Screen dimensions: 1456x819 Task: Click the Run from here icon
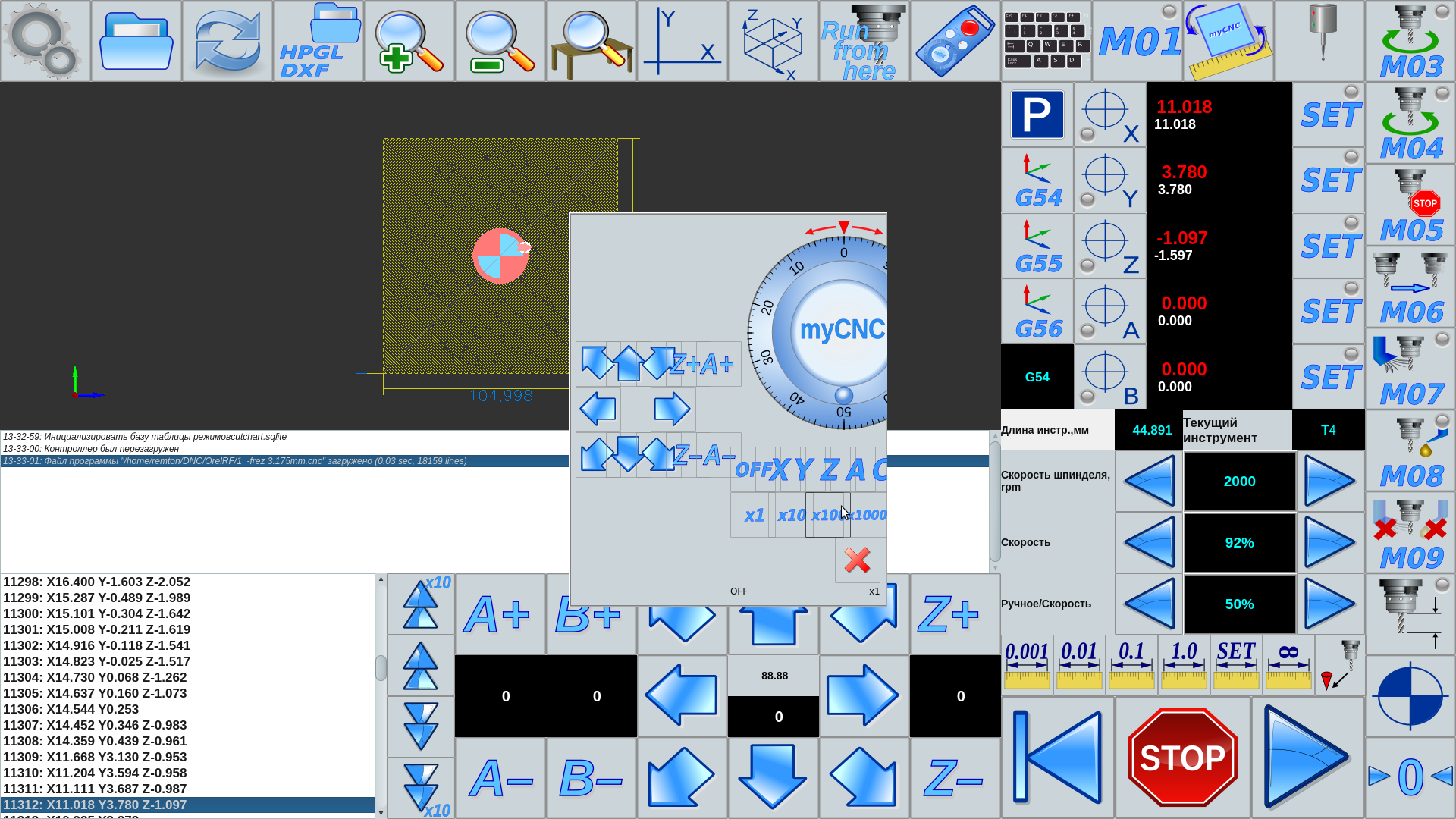864,41
